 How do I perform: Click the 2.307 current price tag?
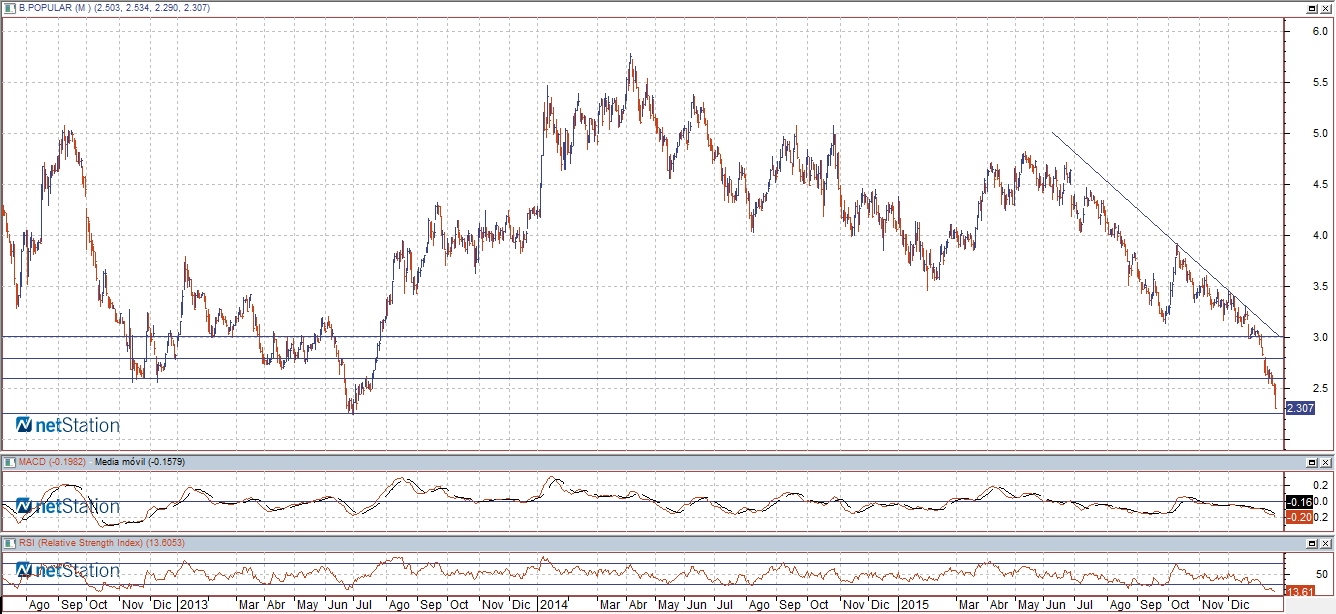pyautogui.click(x=1299, y=408)
